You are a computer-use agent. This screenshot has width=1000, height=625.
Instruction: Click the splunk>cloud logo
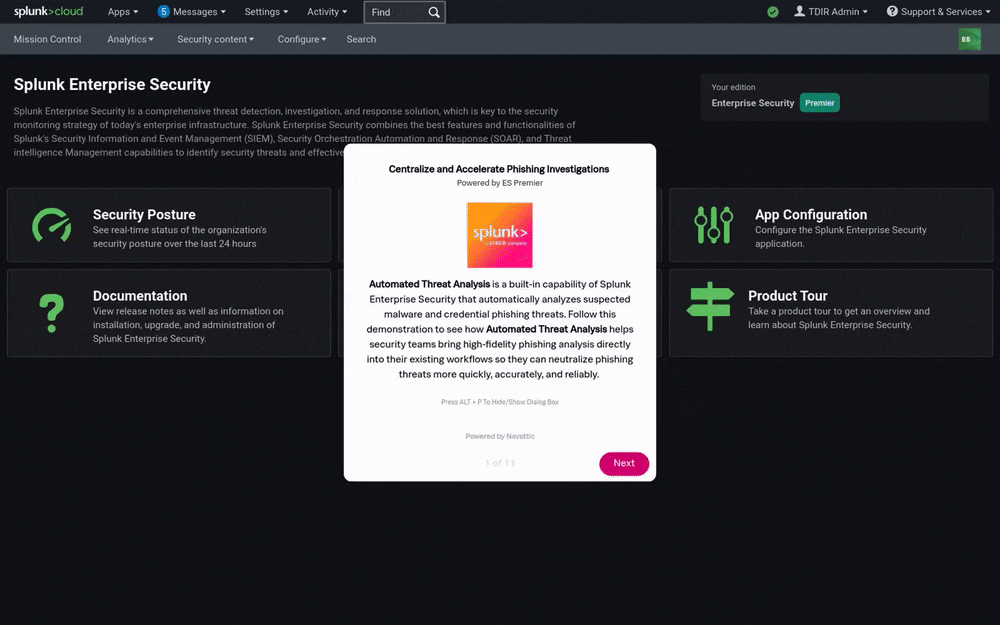[x=48, y=11]
